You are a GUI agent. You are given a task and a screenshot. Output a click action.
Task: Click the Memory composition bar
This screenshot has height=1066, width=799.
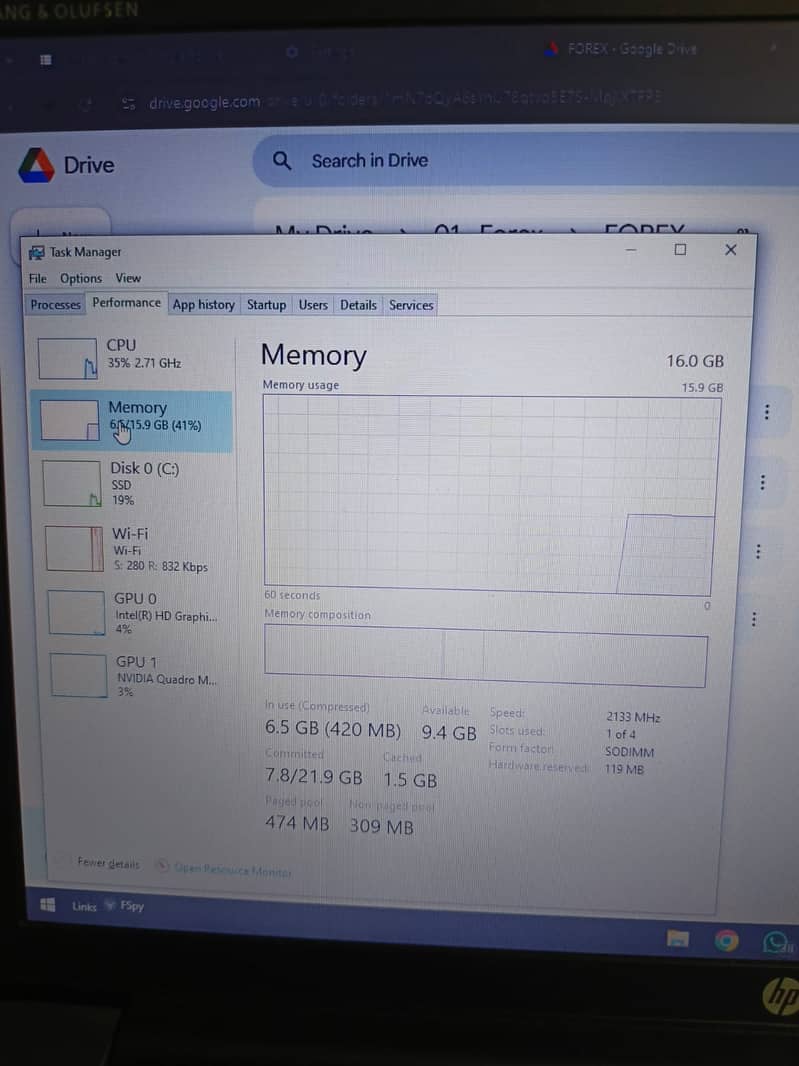tap(486, 655)
